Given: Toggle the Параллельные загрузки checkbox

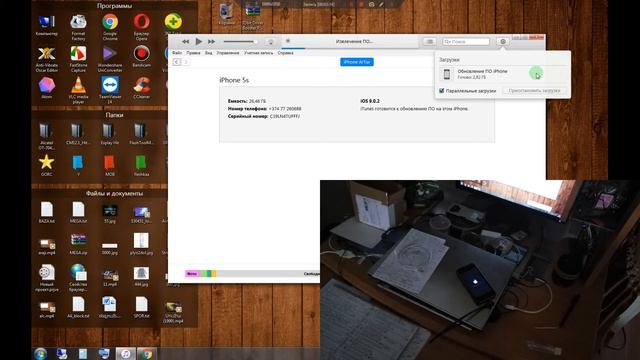Looking at the screenshot, I should pos(442,91).
